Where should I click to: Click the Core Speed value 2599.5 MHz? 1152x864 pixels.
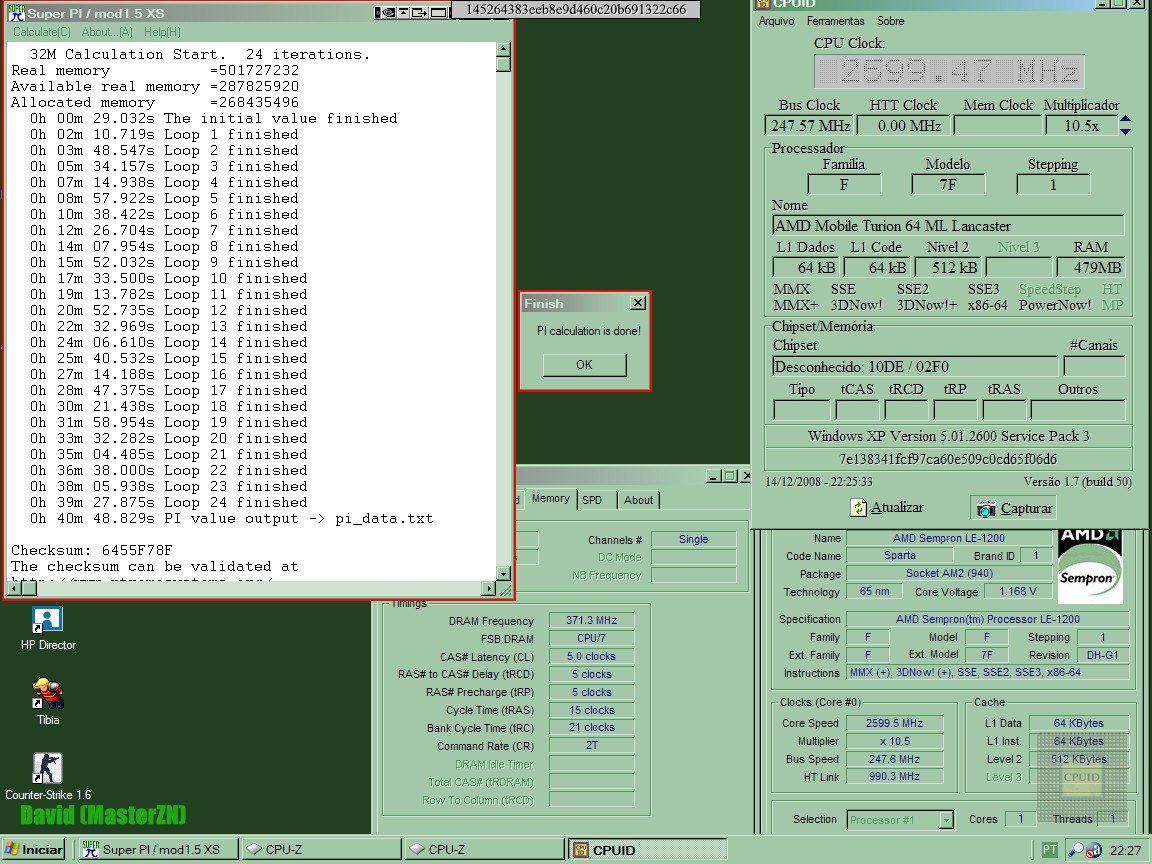tap(893, 723)
